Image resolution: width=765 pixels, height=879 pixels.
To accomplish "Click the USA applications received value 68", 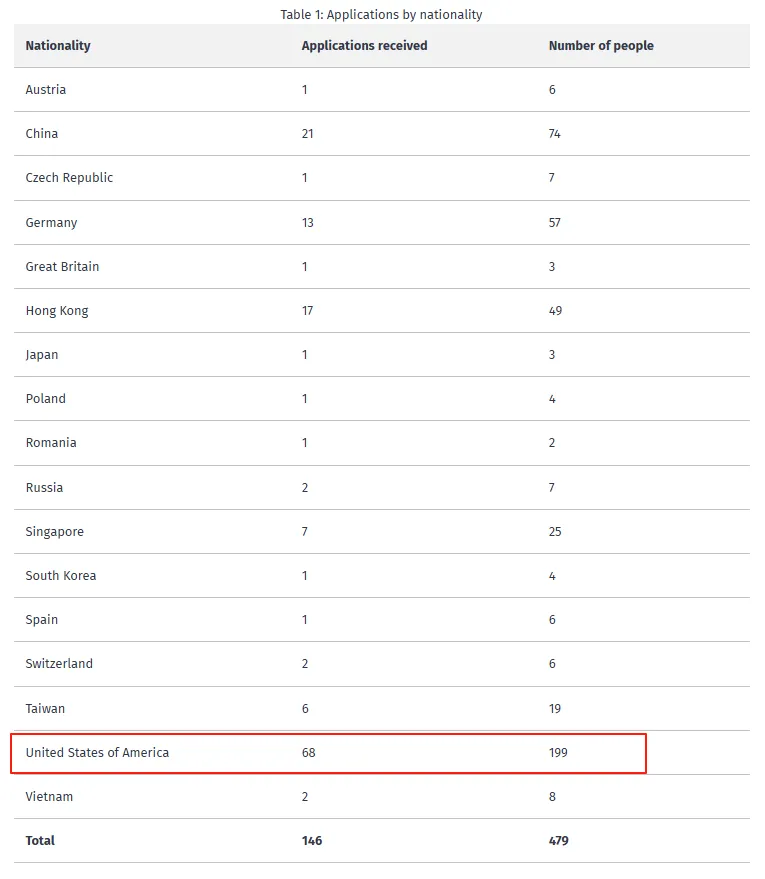I will (308, 753).
